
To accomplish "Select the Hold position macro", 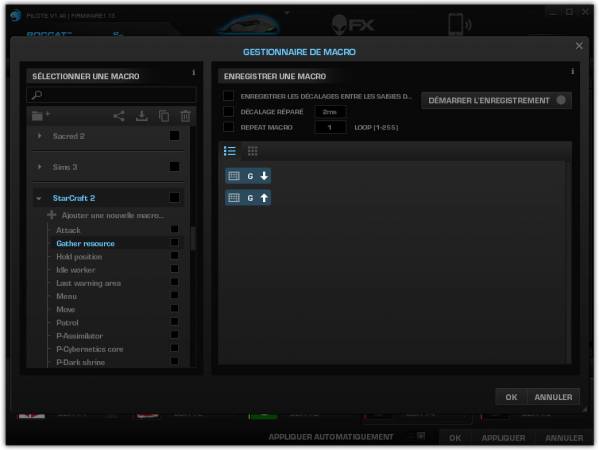I will (79, 257).
